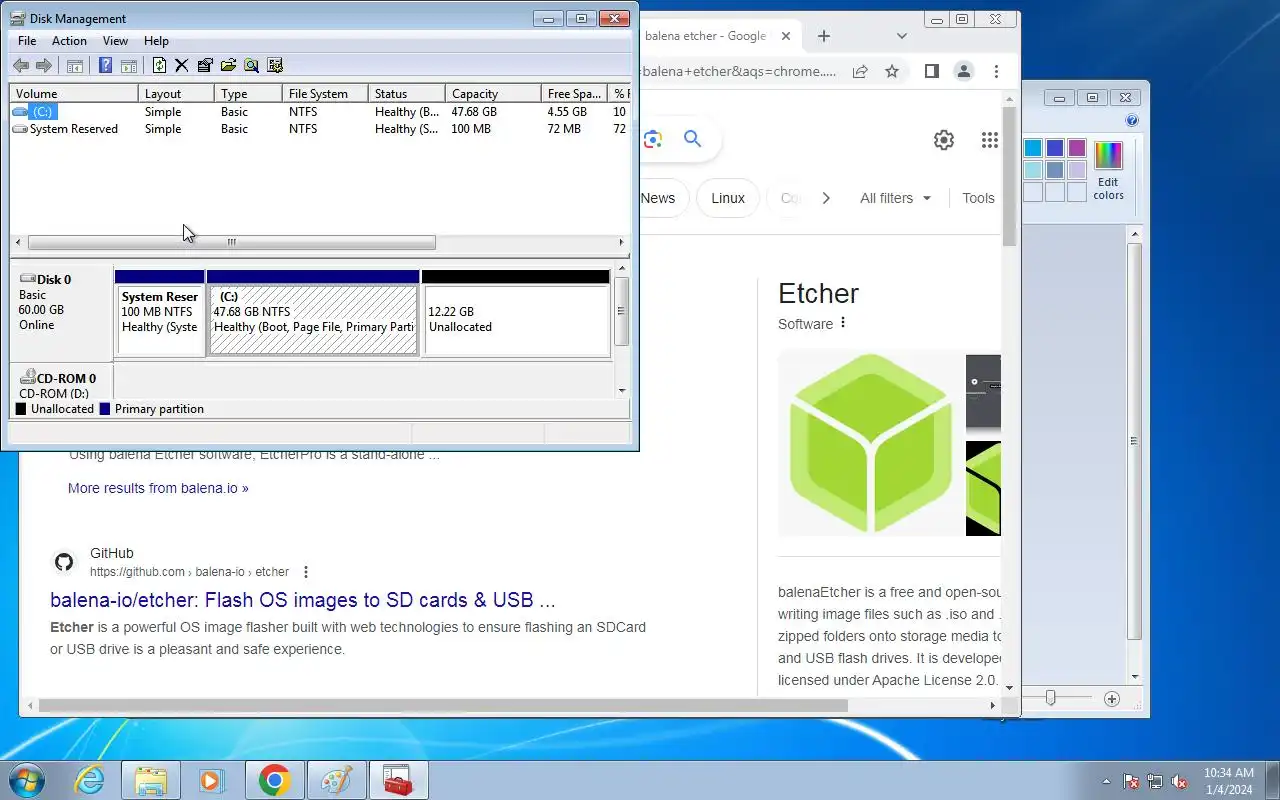Click the Google Lens camera icon
Viewport: 1280px width, 800px height.
tap(654, 139)
